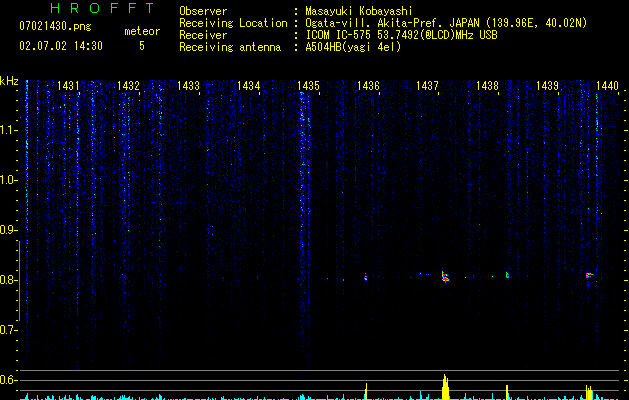Select the Ogata-vill. Akita-Pref. JAPAN location text
The width and height of the screenshot is (629, 400).
coord(446,23)
